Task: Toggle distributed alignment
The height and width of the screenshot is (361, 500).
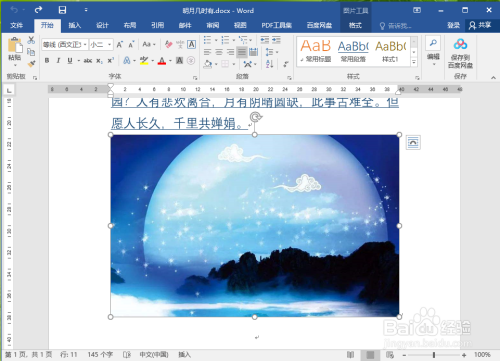Action: (254, 52)
